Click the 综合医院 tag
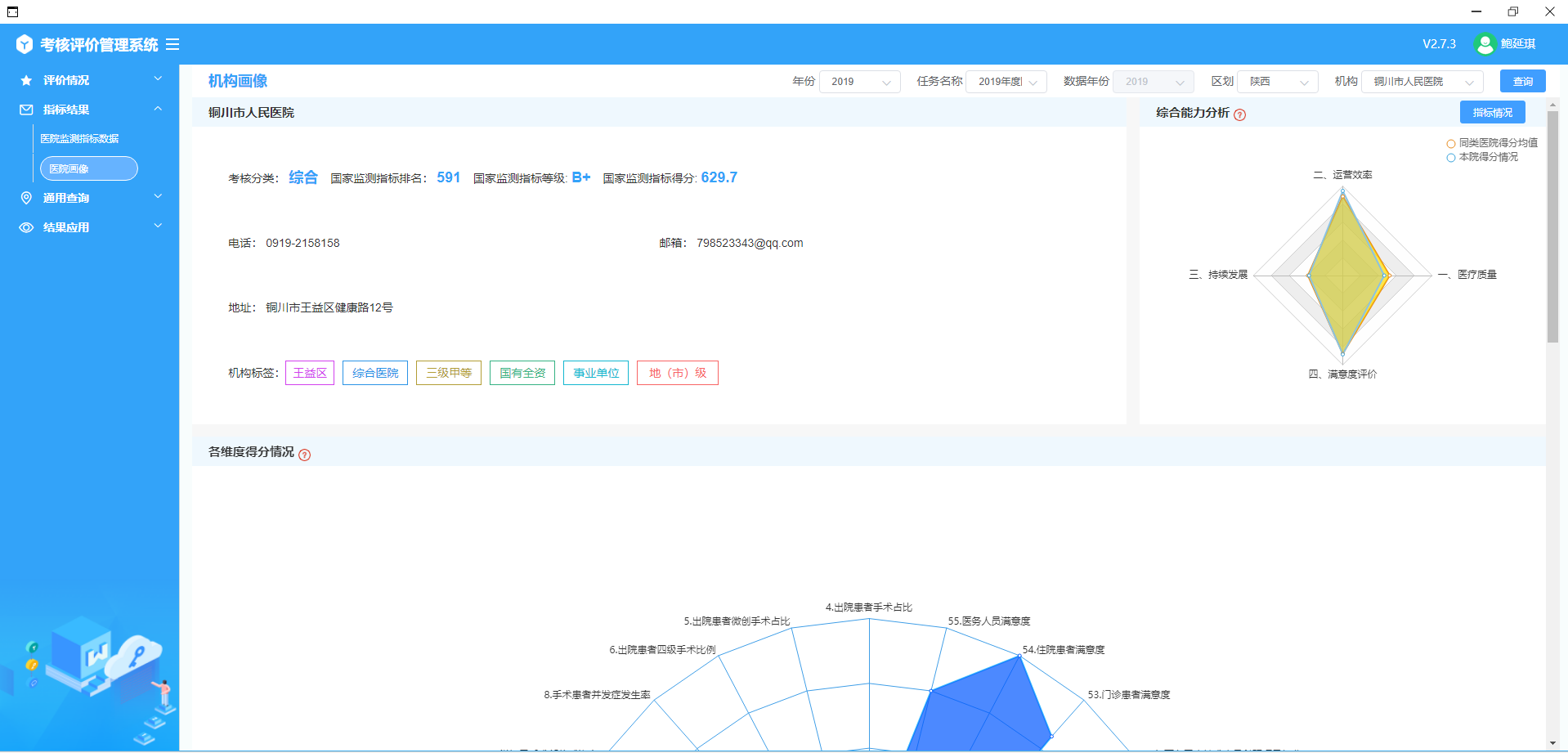The width and height of the screenshot is (1568, 753). coord(375,373)
